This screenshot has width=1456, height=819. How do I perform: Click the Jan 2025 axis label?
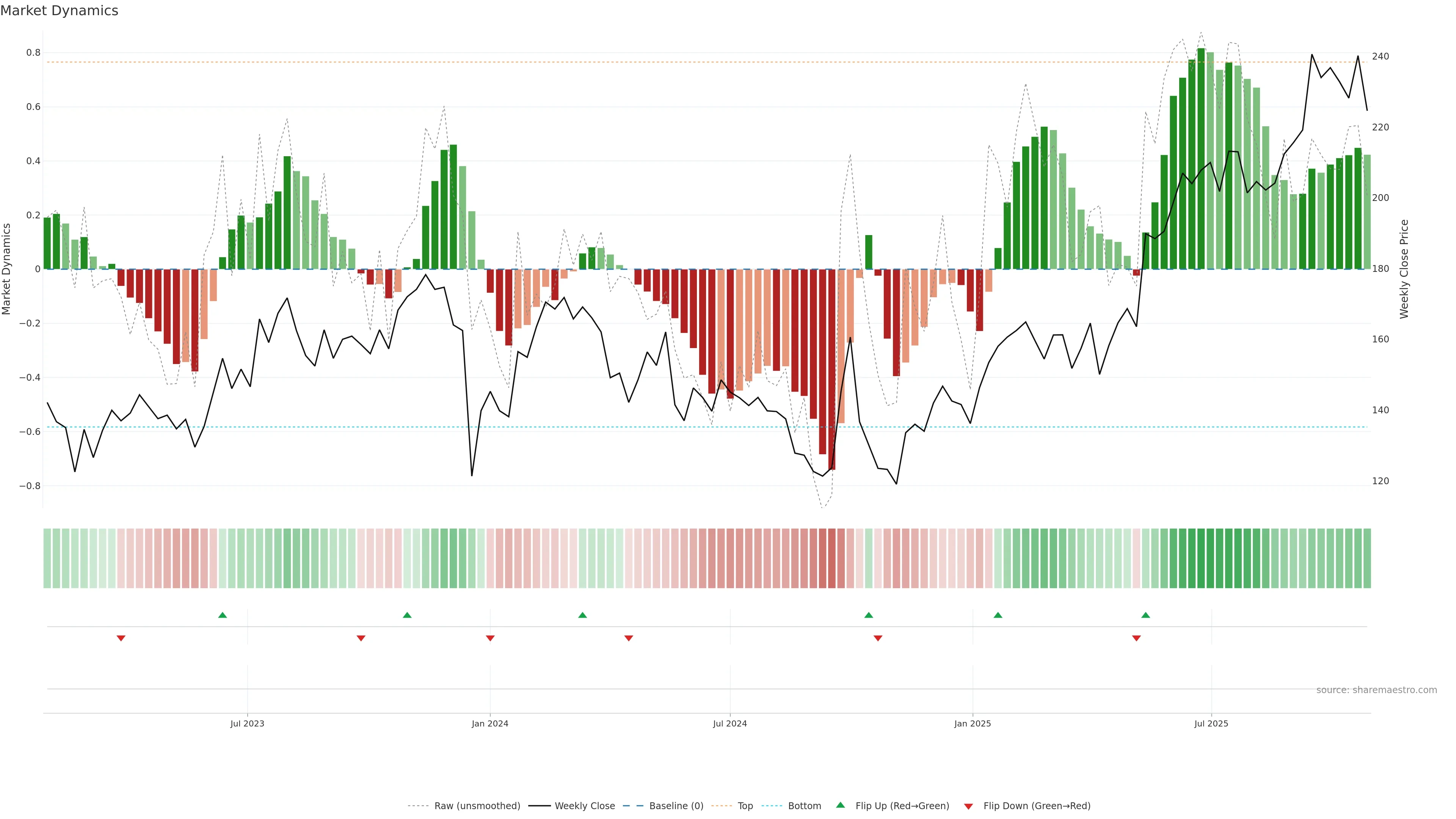pyautogui.click(x=972, y=723)
